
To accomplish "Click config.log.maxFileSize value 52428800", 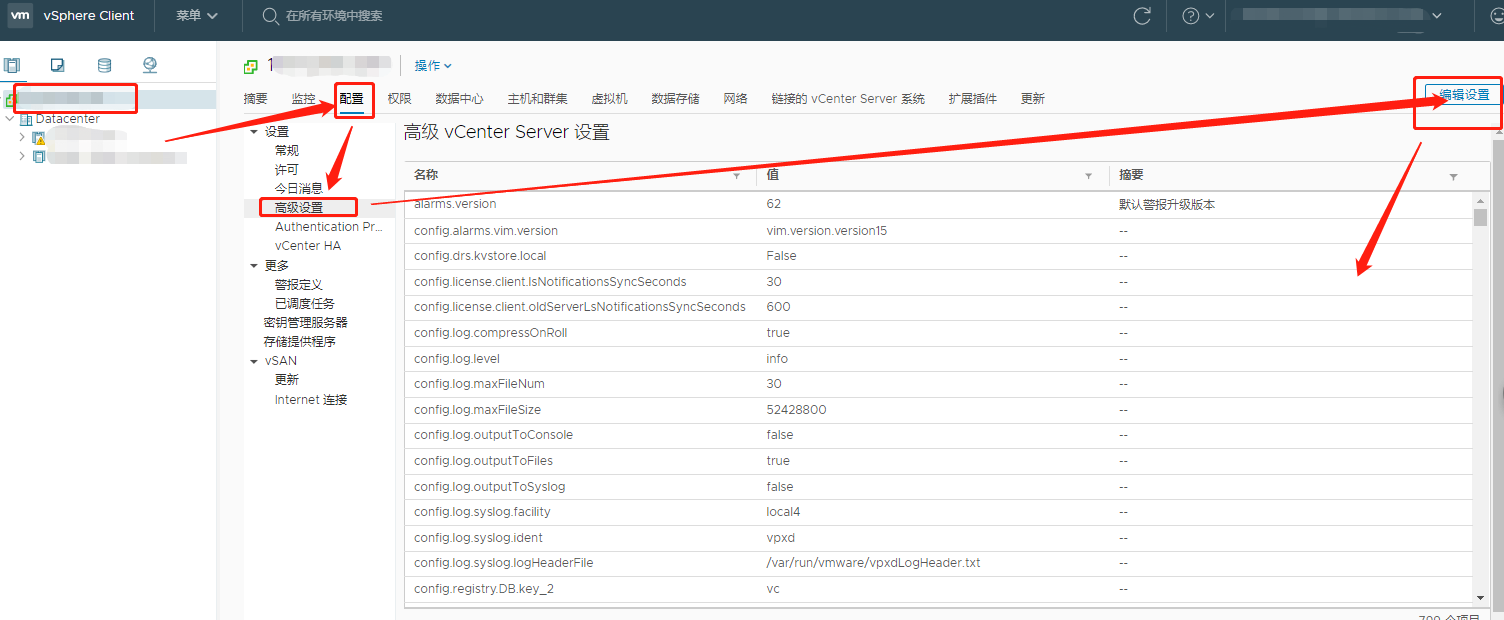I will 796,410.
